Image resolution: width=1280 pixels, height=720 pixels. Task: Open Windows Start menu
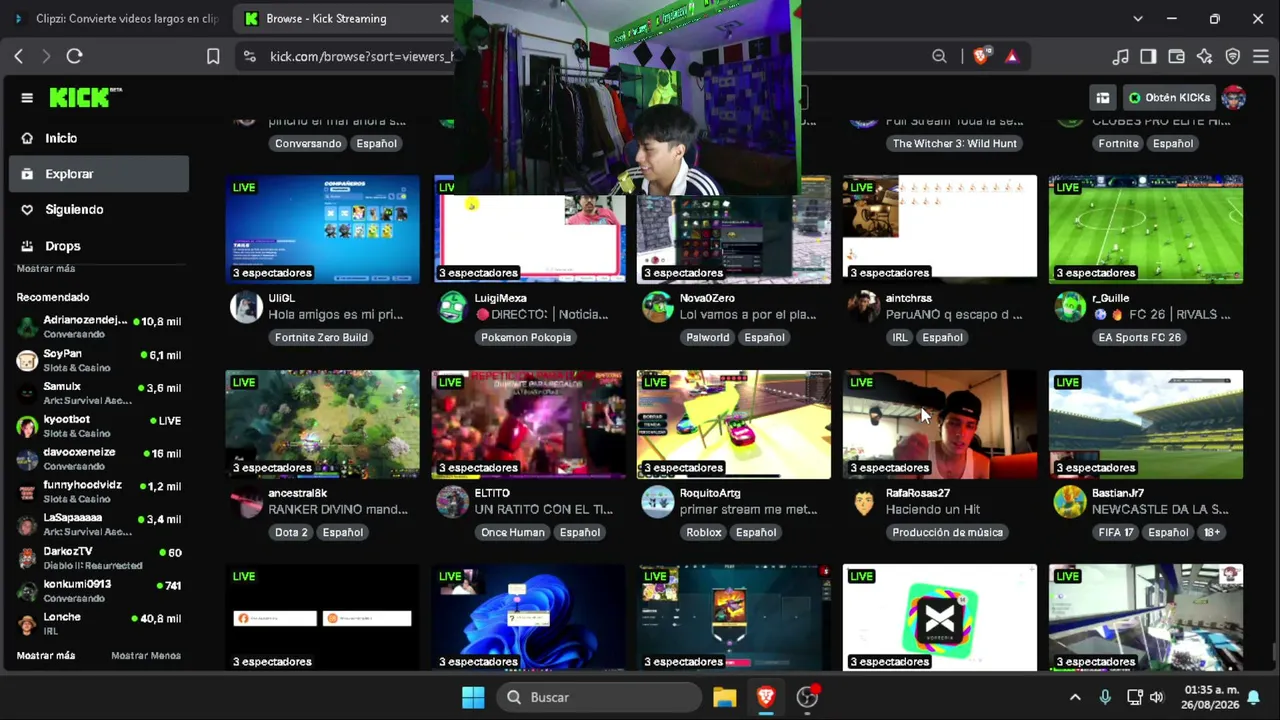pos(473,698)
